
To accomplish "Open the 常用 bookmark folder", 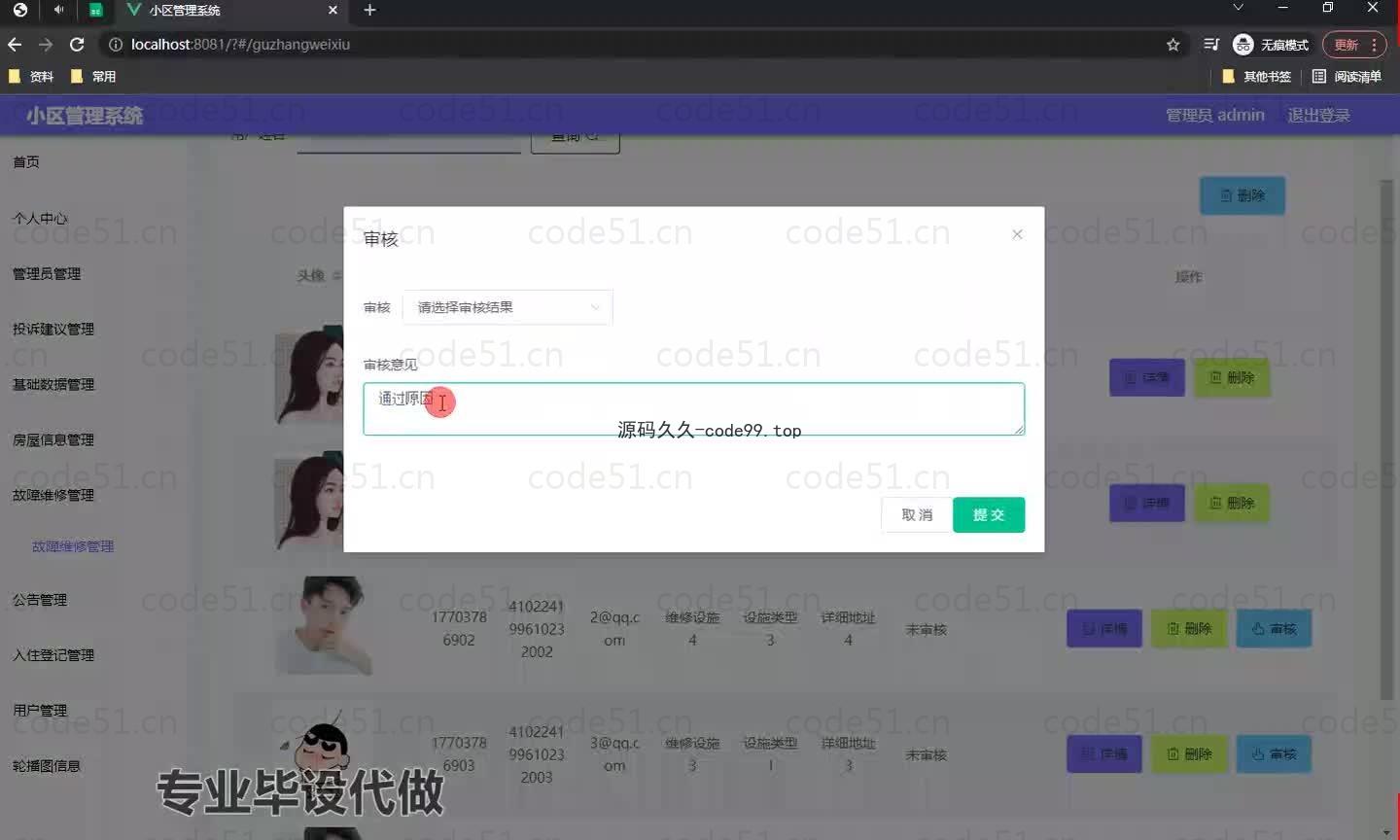I will click(93, 76).
